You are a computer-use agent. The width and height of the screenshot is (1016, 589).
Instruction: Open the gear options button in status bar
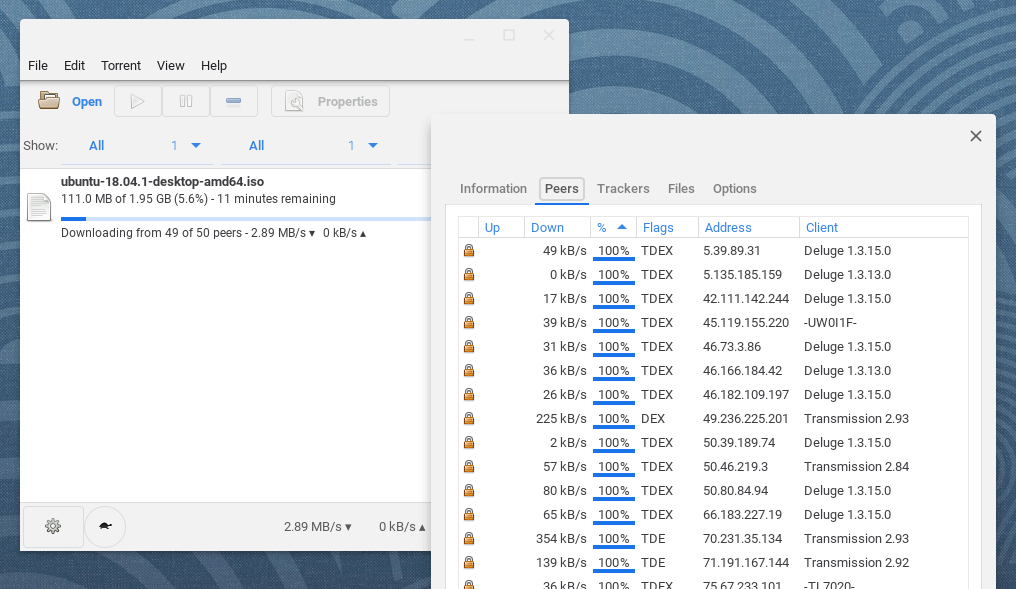coord(53,526)
